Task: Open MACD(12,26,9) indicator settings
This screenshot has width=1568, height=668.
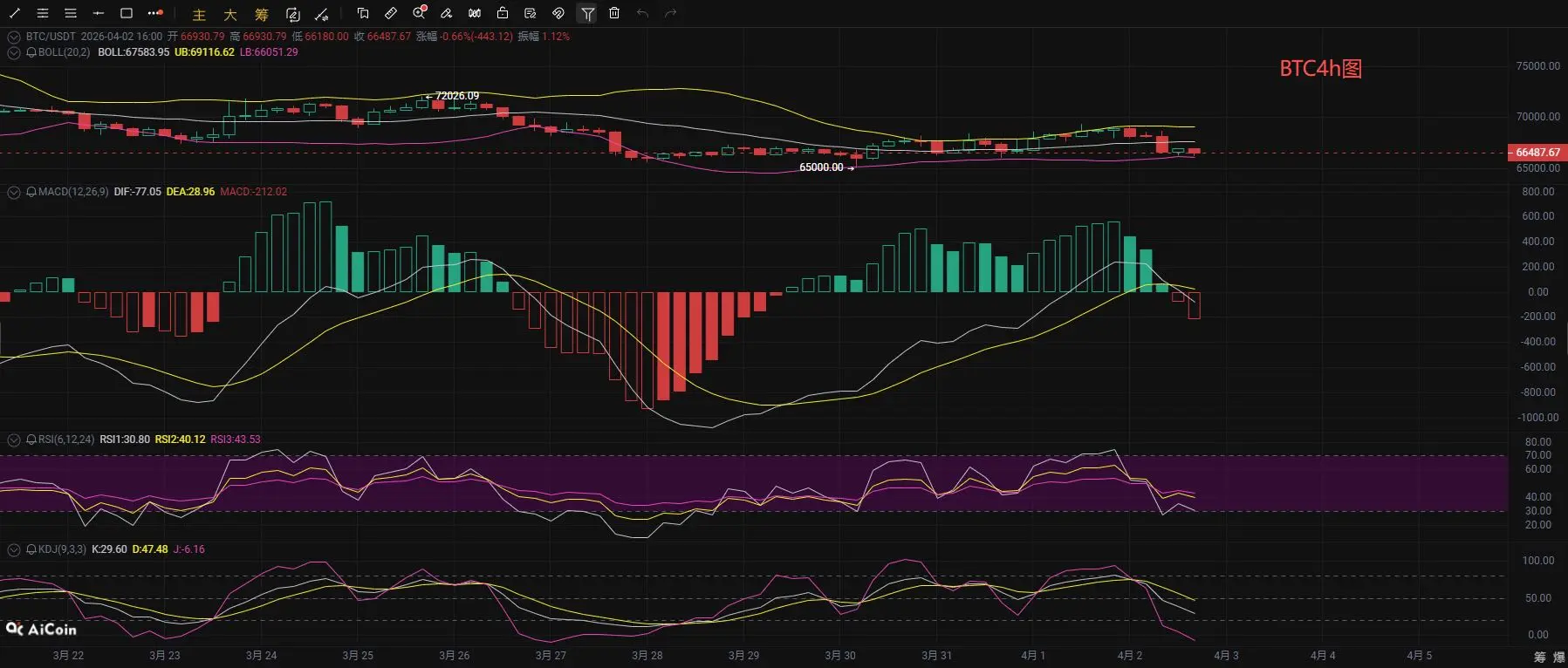Action: click(x=73, y=192)
